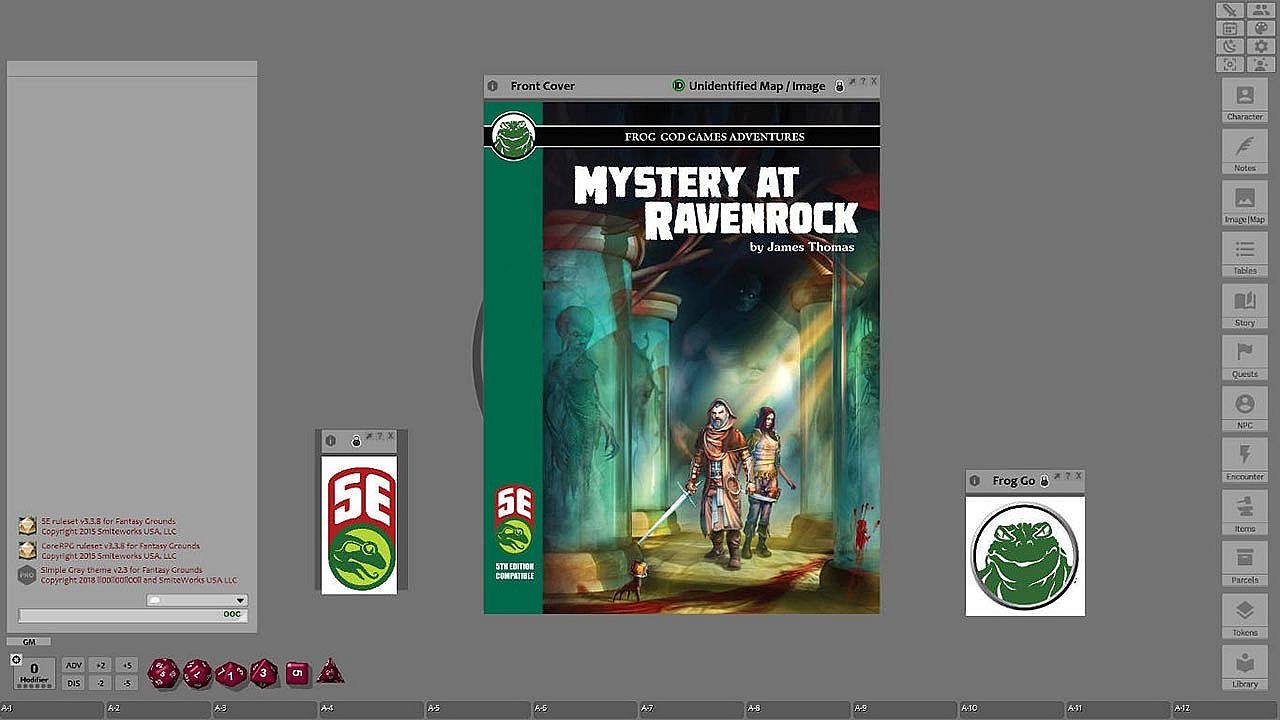Screen dimensions: 1280x720
Task: Toggle the lock on Front Cover window
Action: click(839, 86)
